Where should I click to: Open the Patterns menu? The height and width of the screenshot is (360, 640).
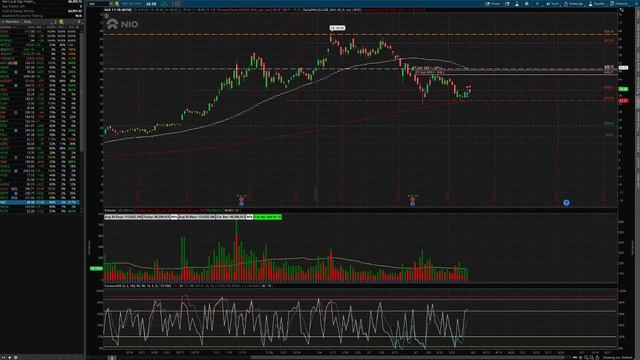pos(619,4)
